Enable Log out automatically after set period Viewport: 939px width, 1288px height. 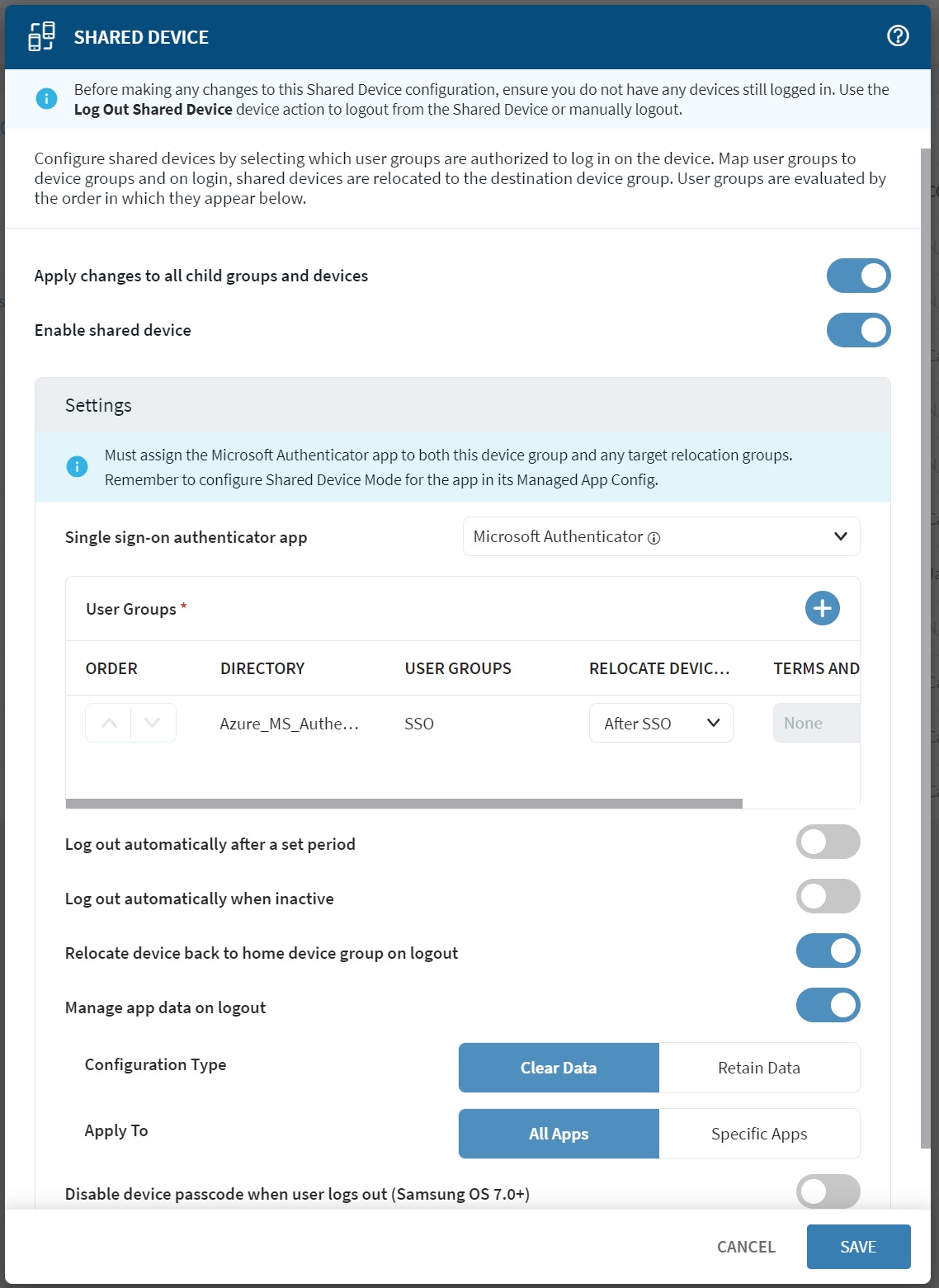828,842
